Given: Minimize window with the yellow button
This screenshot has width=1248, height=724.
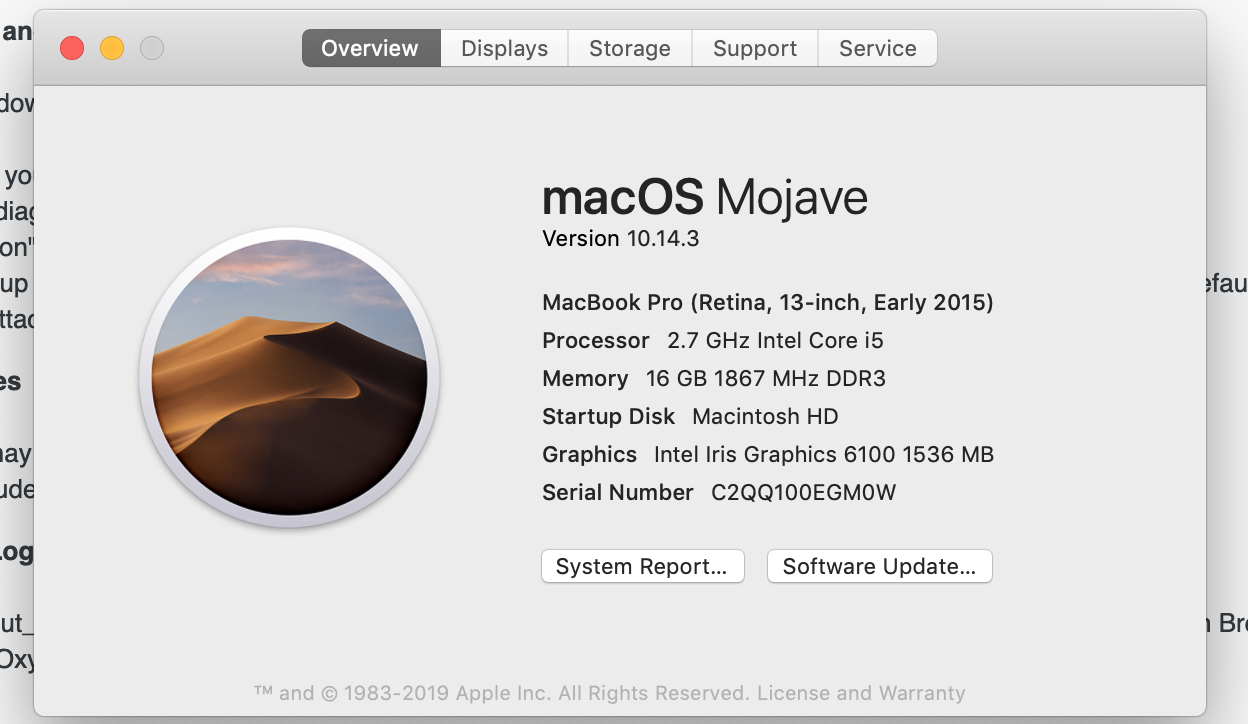Looking at the screenshot, I should [x=112, y=48].
